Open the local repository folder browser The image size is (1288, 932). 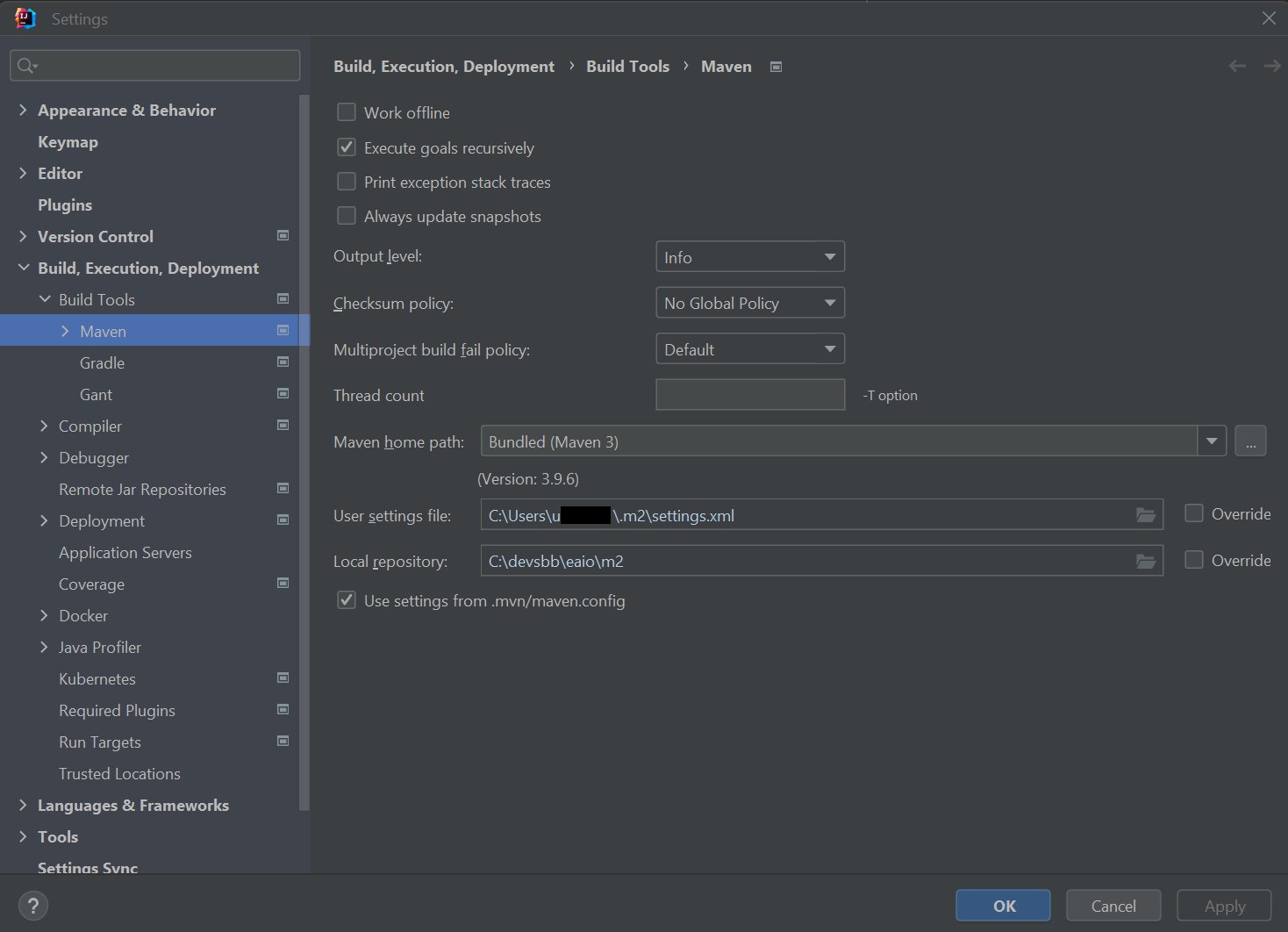(1146, 561)
